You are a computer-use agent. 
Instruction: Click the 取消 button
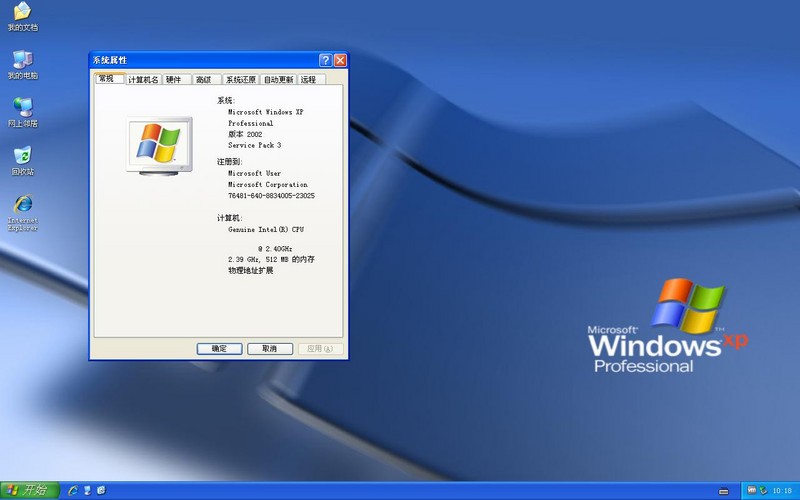pyautogui.click(x=270, y=348)
